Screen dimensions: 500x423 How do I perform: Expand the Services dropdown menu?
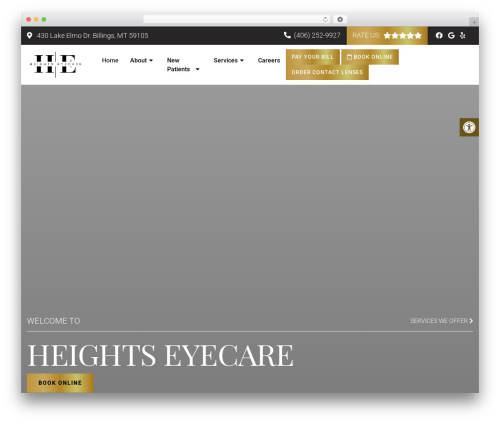click(229, 60)
